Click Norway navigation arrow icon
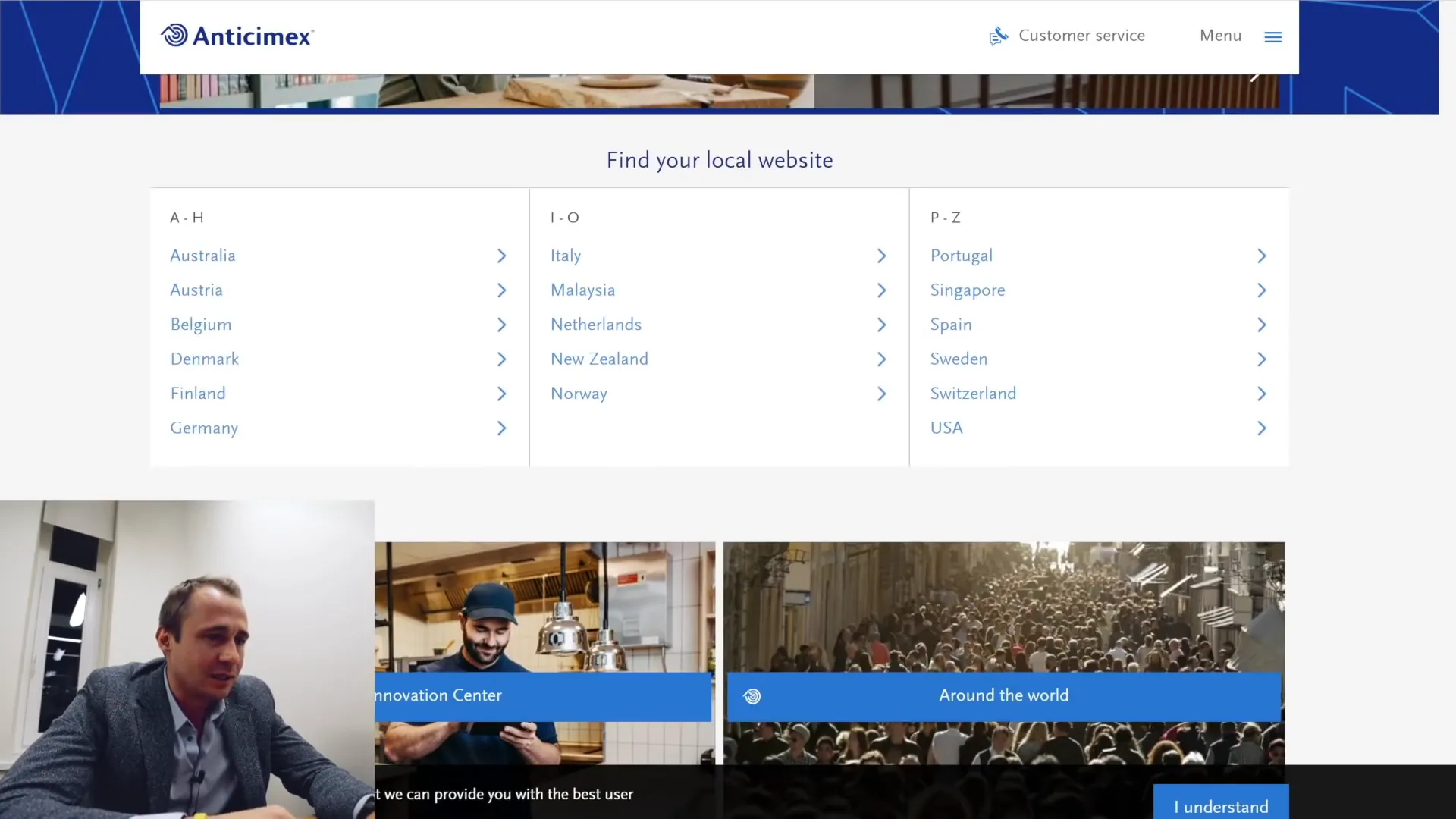This screenshot has height=819, width=1456. (881, 394)
